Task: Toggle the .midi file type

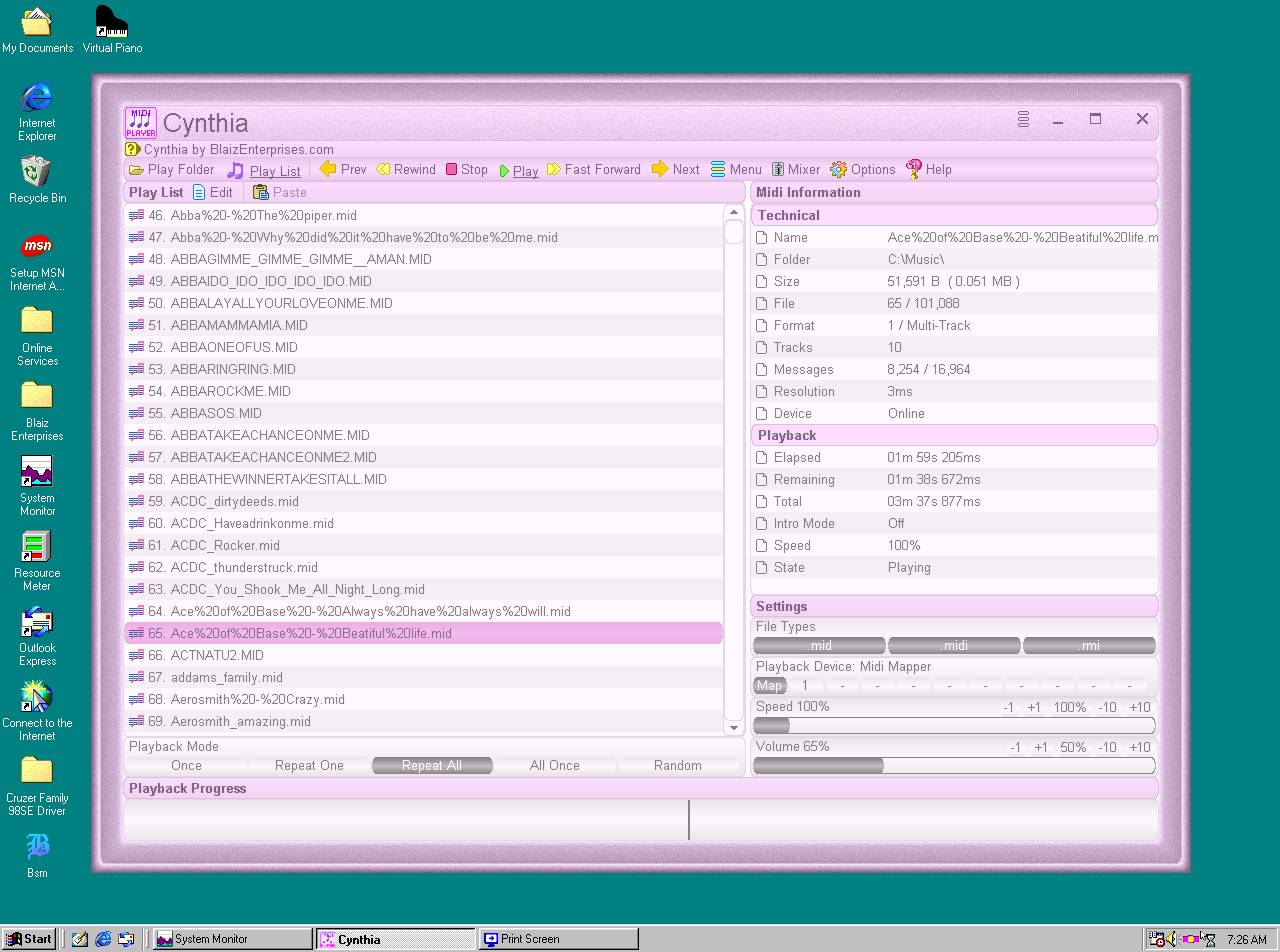Action: (x=955, y=646)
